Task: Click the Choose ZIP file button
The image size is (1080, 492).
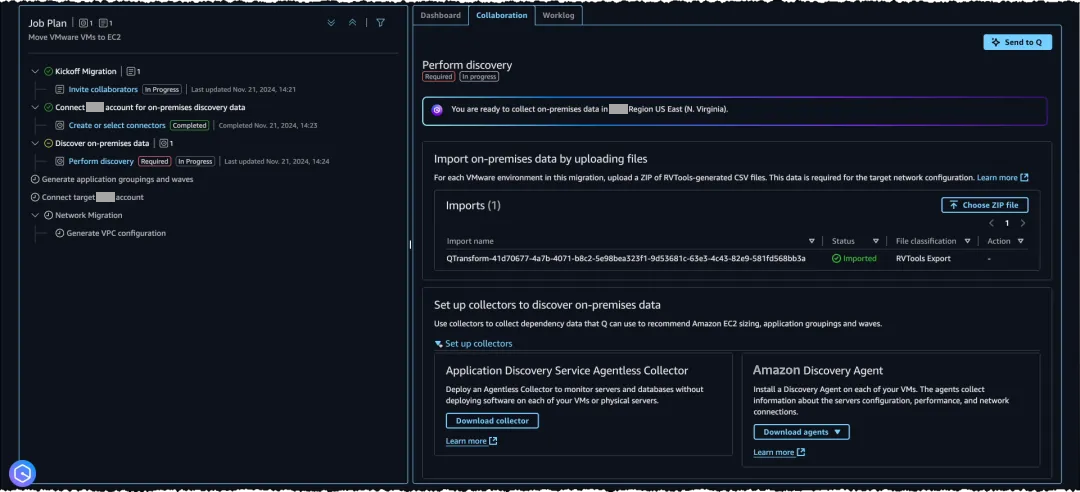Action: 984,205
